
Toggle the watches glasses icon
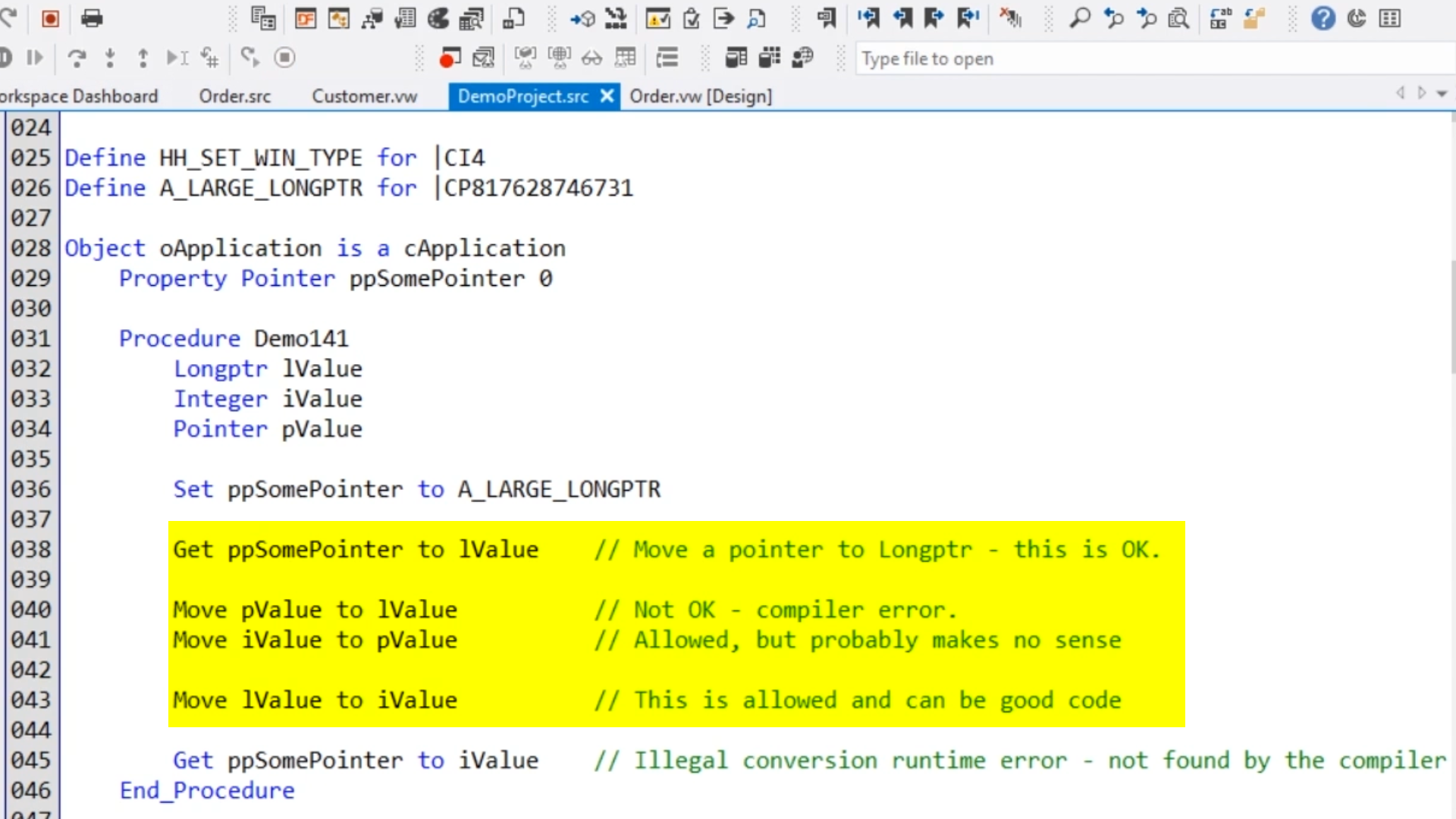pyautogui.click(x=591, y=58)
